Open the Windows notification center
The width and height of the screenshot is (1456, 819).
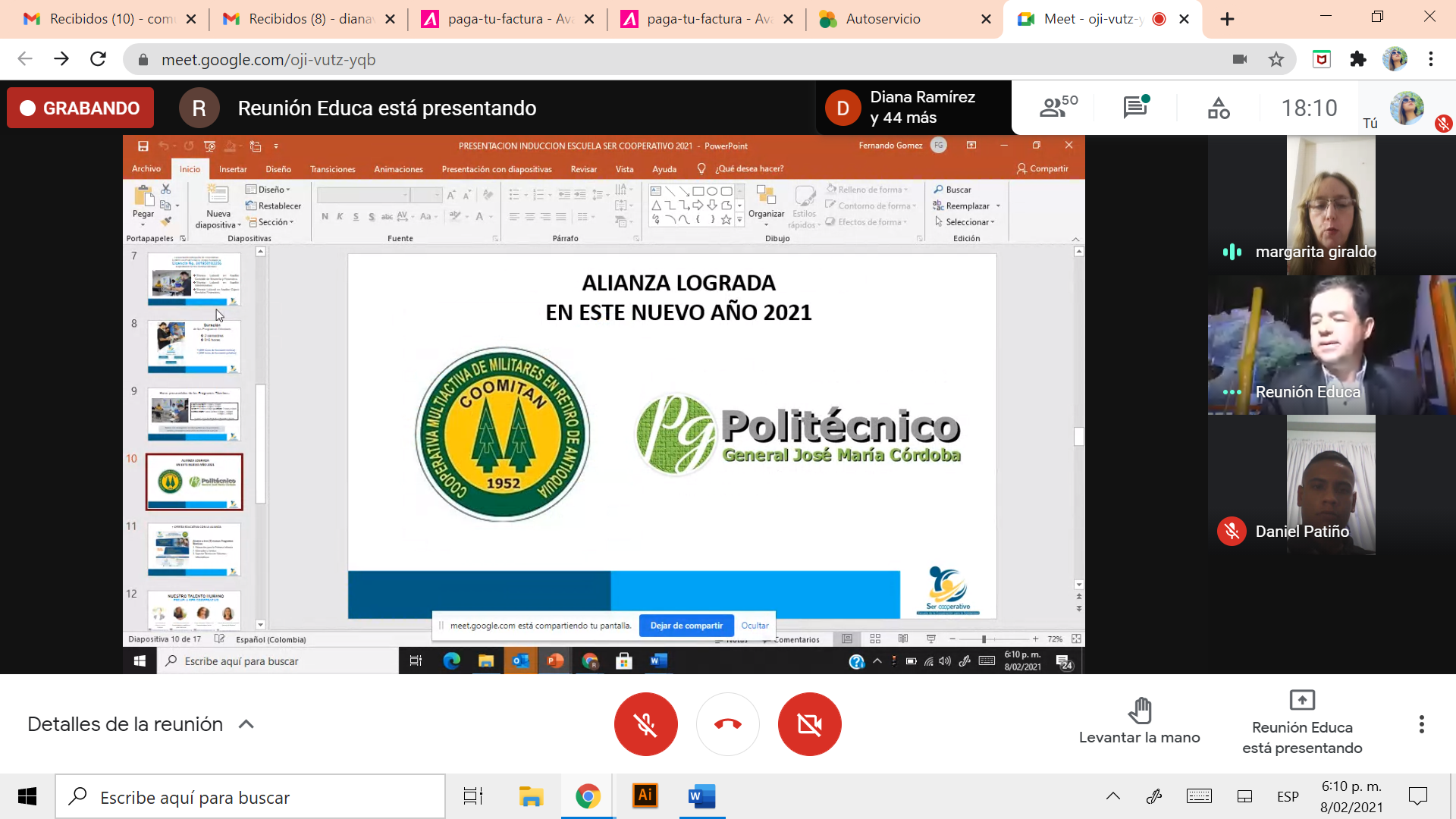1417,796
